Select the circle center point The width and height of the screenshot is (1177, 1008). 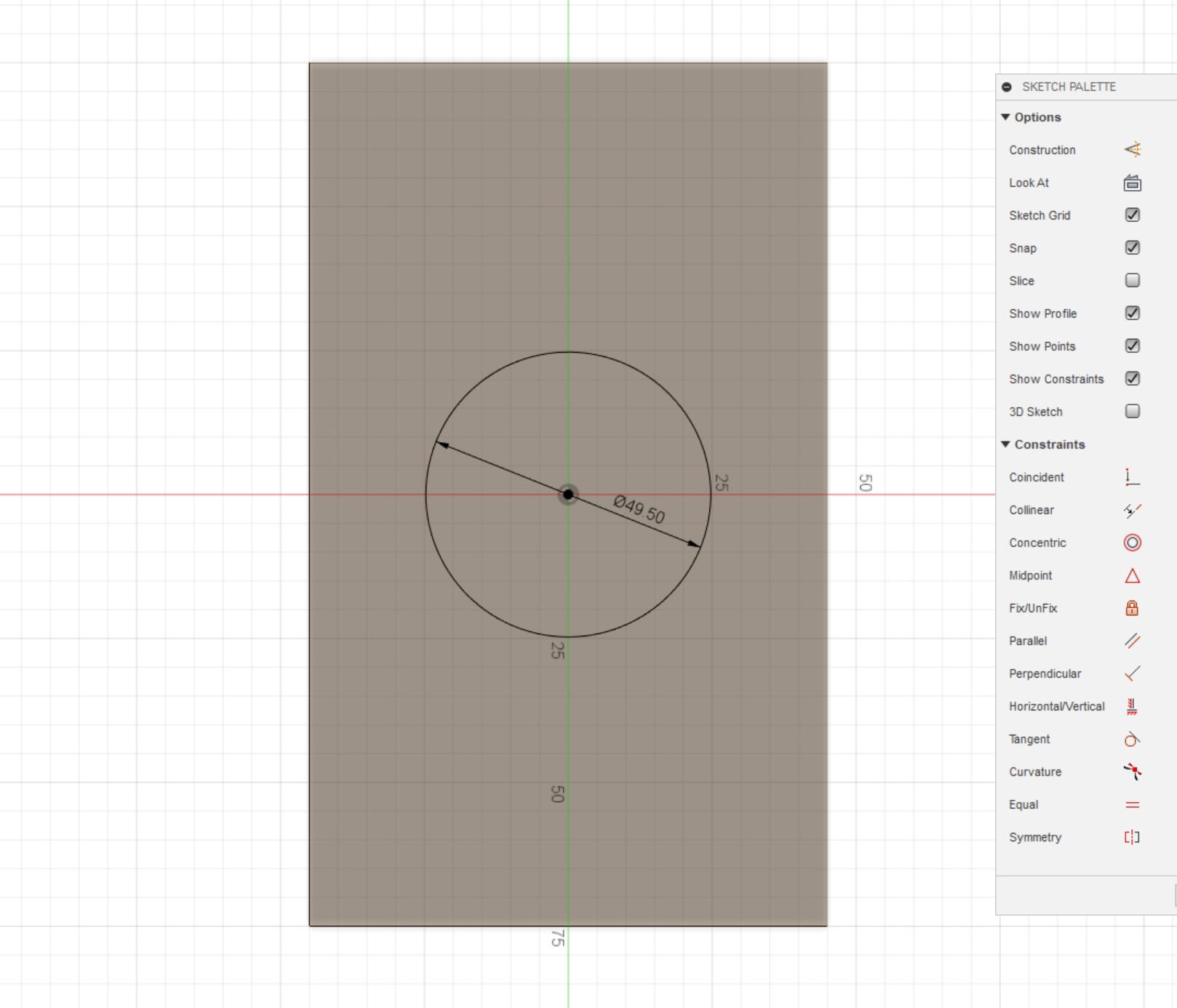568,495
